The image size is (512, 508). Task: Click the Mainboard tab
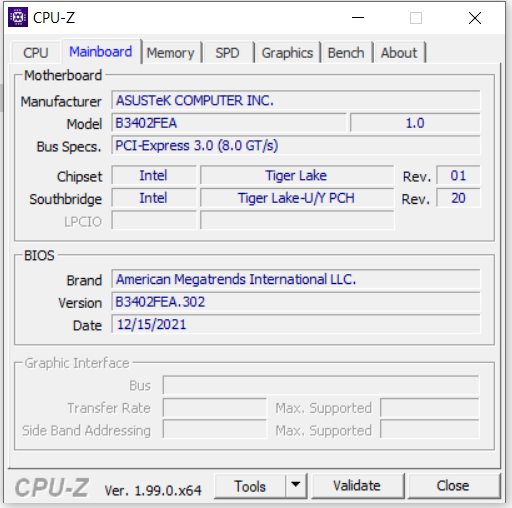pyautogui.click(x=101, y=52)
